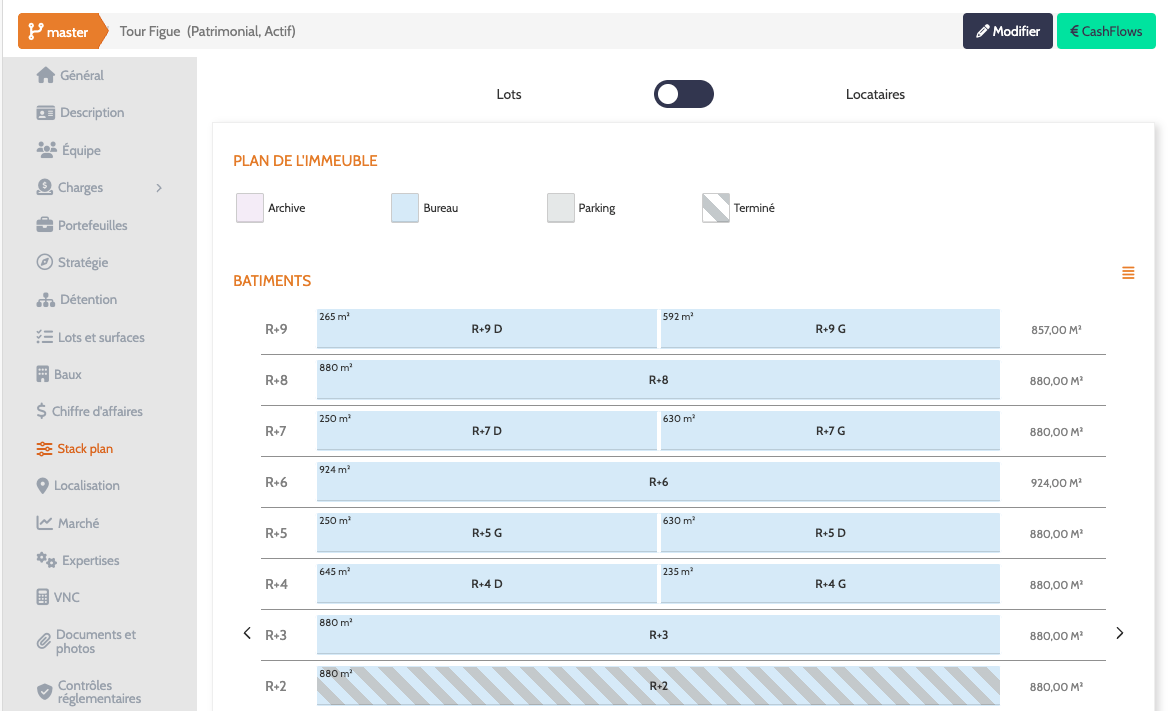Click the Parking legend color swatch
Viewport: 1168px width, 711px height.
[x=560, y=208]
